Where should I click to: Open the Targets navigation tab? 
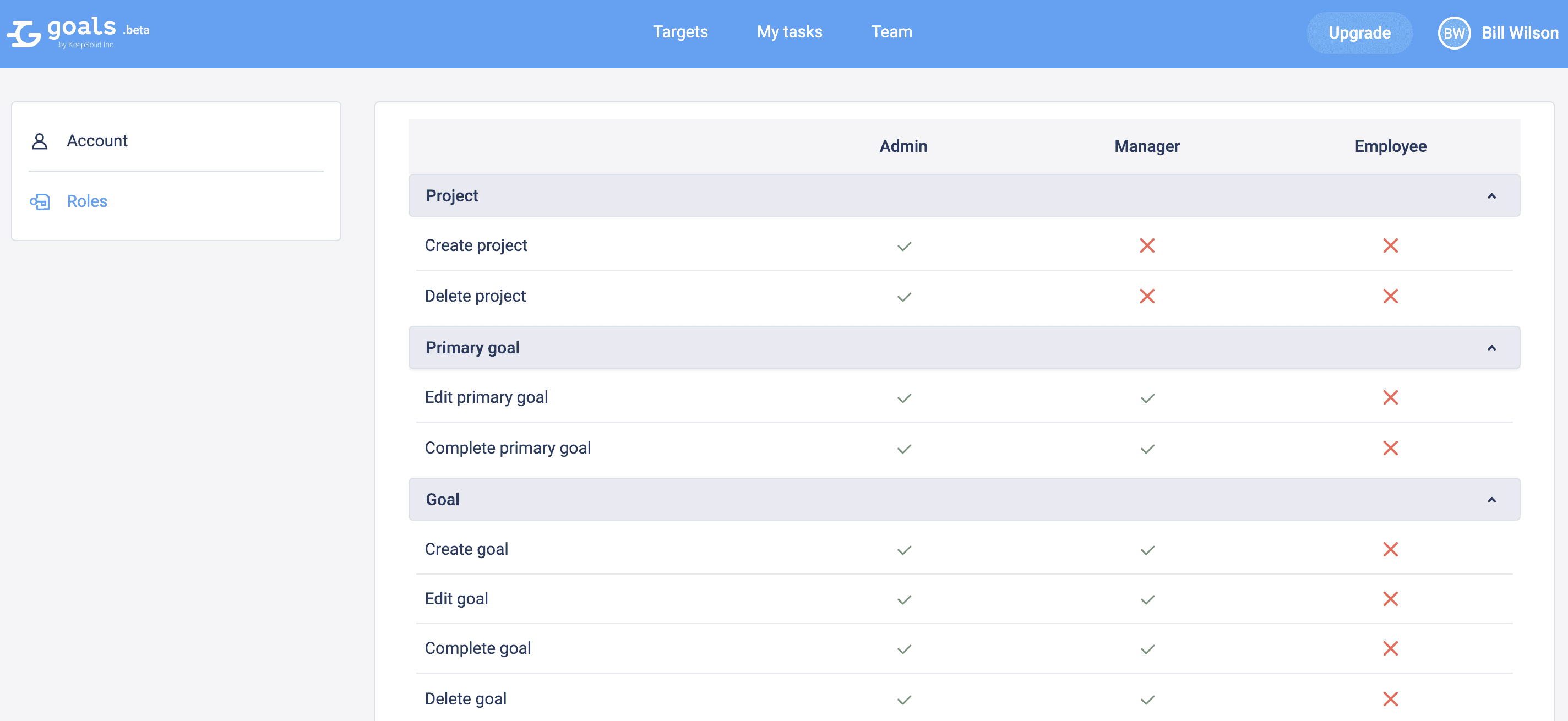tap(680, 31)
